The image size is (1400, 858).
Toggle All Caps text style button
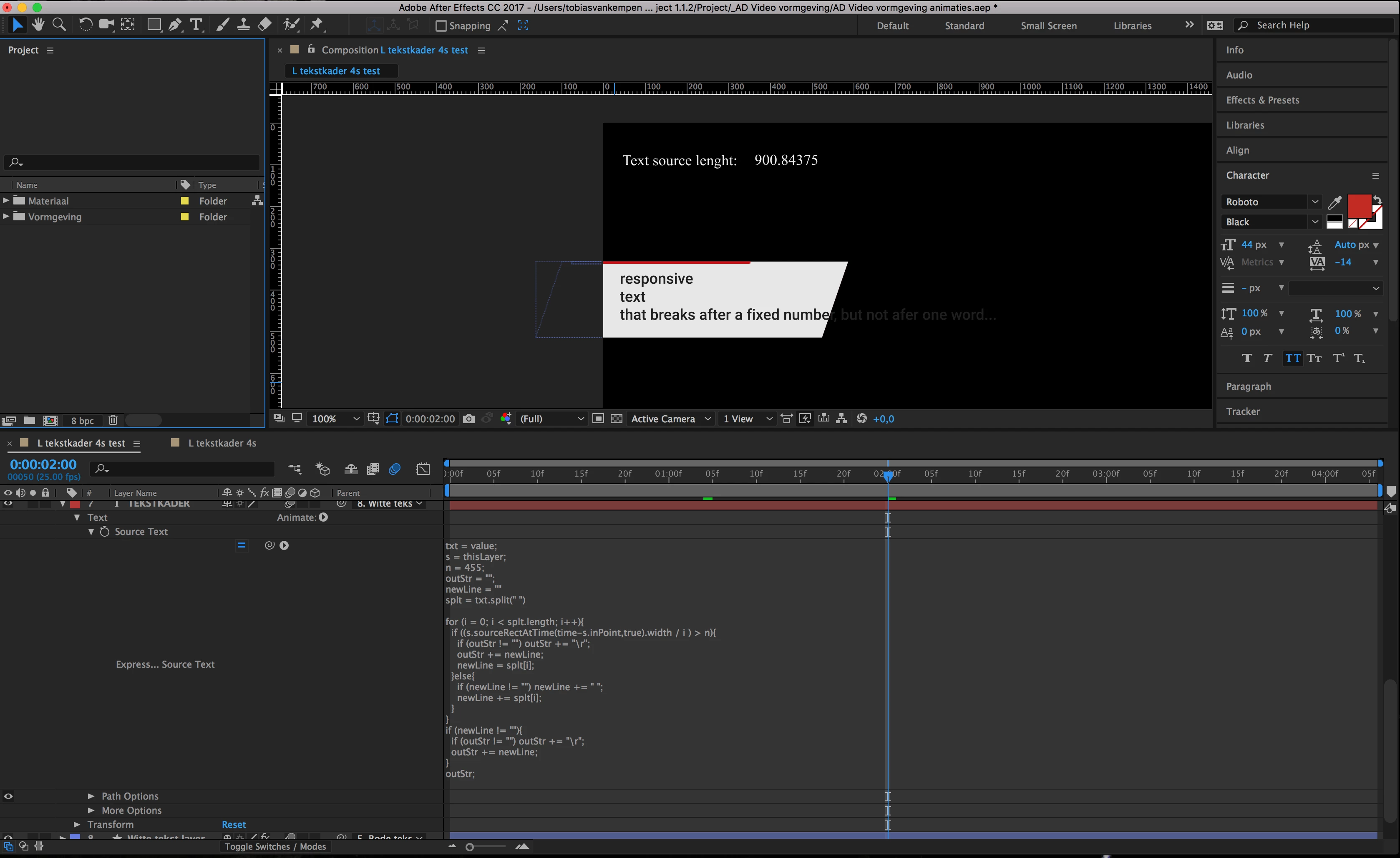[x=1293, y=358]
